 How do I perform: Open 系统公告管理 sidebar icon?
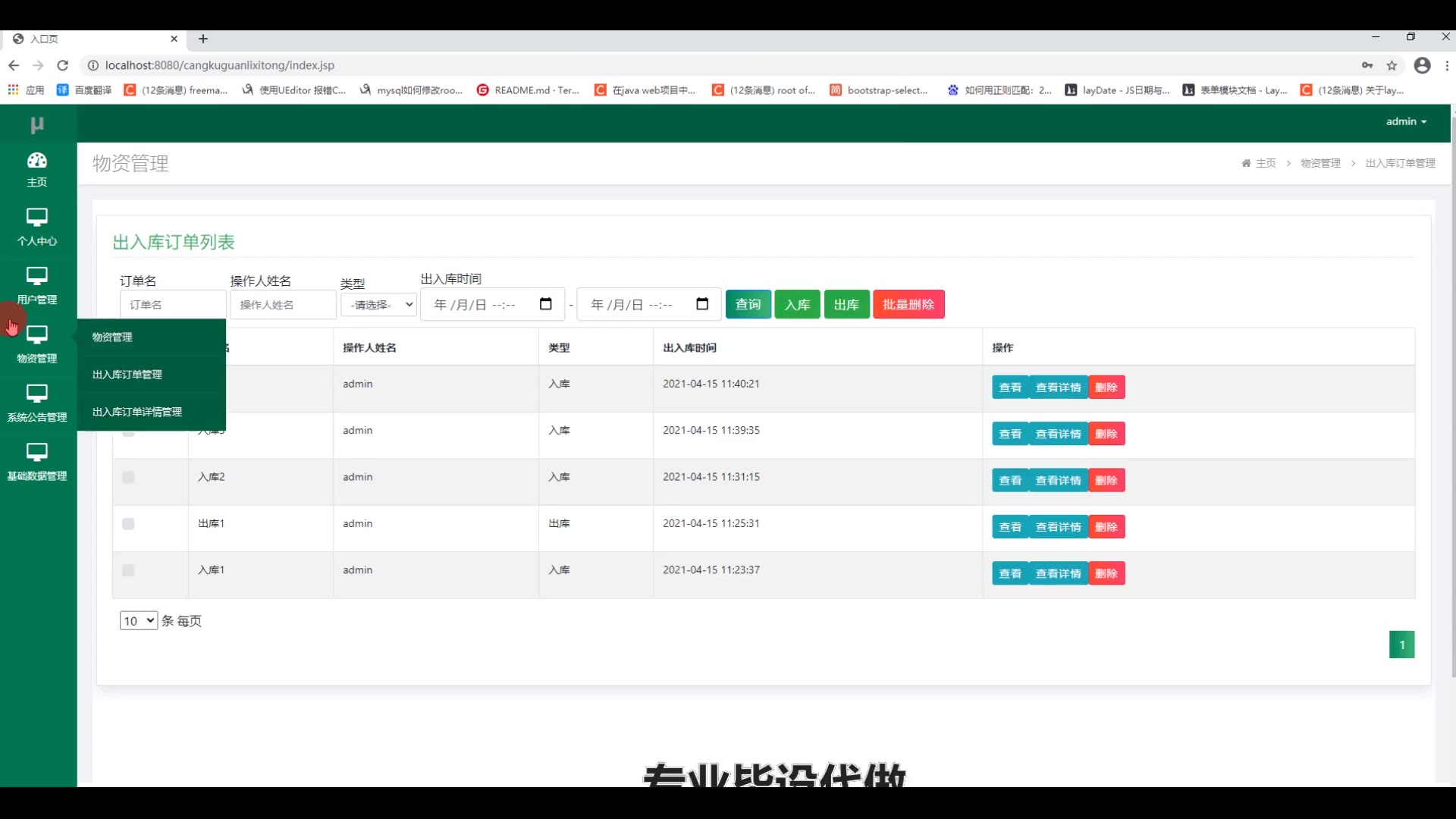[x=36, y=394]
